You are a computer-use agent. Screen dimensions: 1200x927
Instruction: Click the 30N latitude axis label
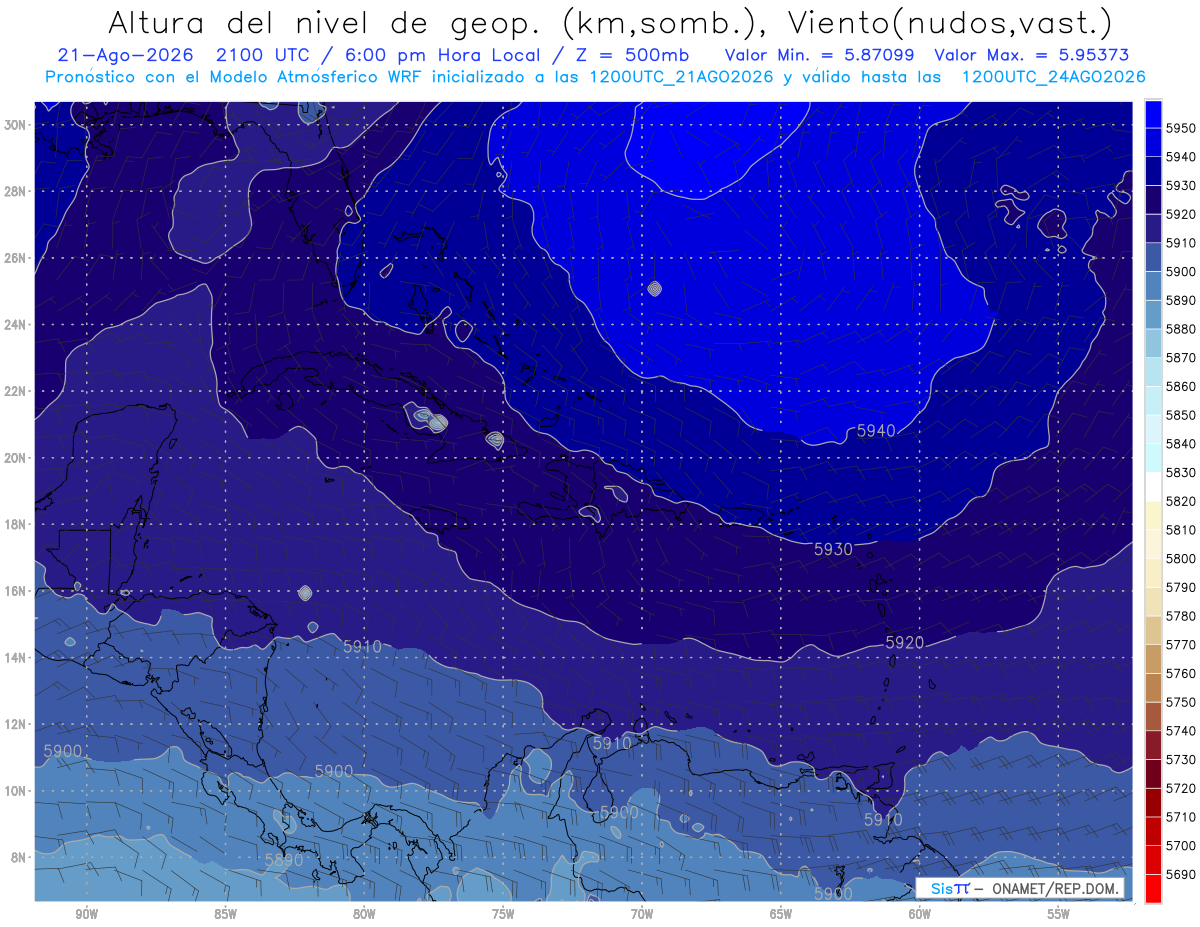click(14, 125)
